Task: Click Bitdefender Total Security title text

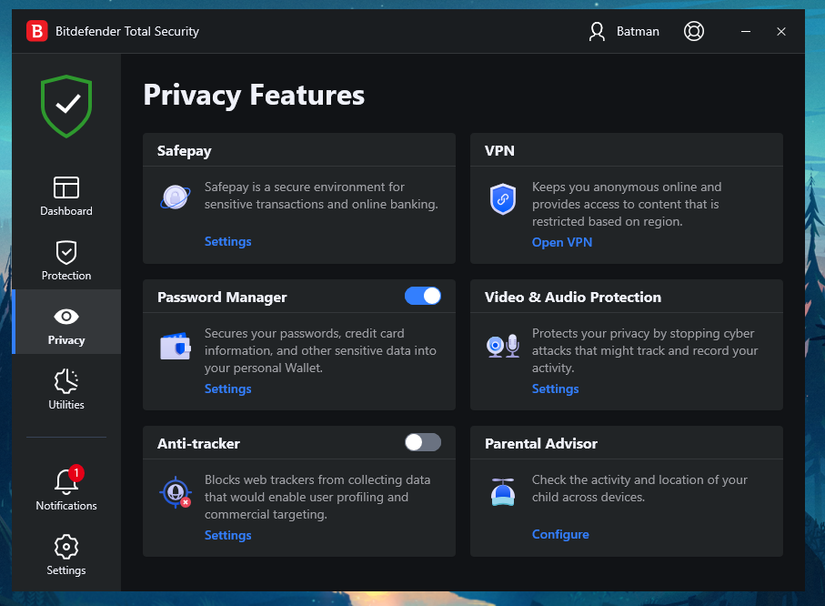Action: pyautogui.click(x=127, y=32)
